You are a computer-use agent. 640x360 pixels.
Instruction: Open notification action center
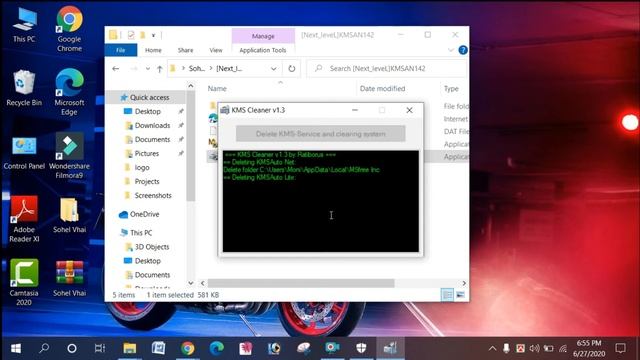(620, 348)
